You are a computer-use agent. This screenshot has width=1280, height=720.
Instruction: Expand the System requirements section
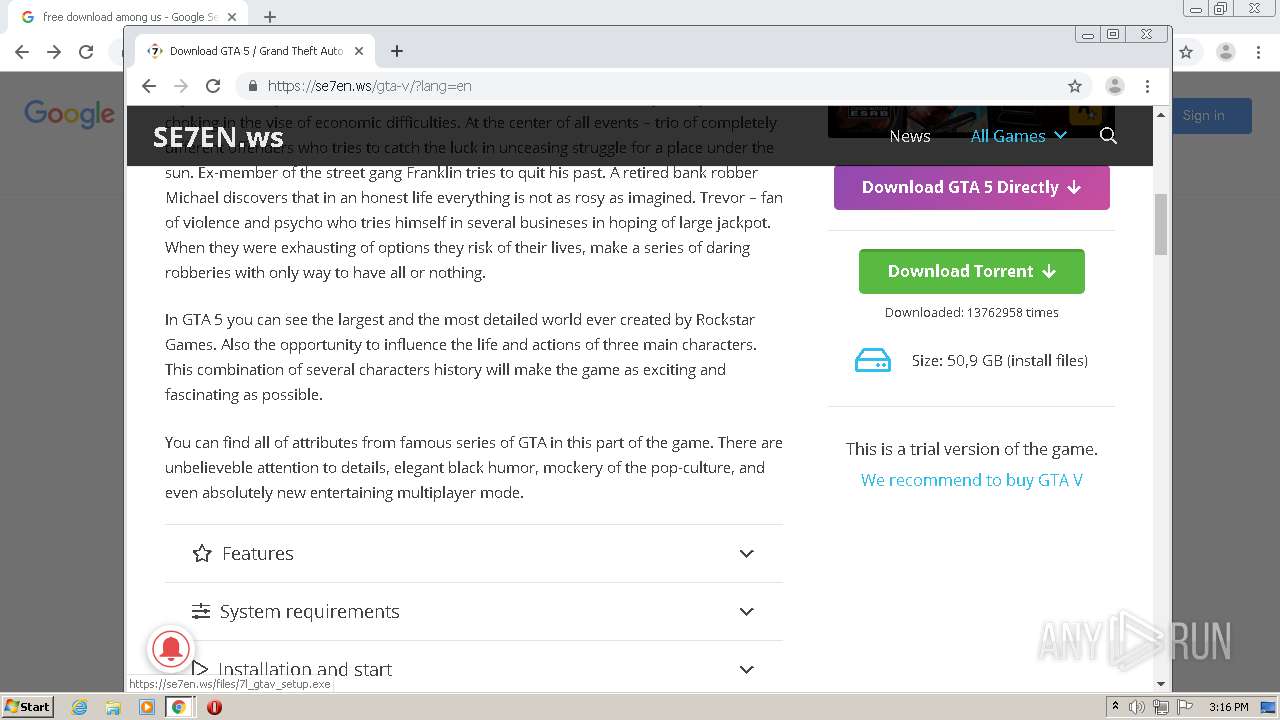[474, 611]
